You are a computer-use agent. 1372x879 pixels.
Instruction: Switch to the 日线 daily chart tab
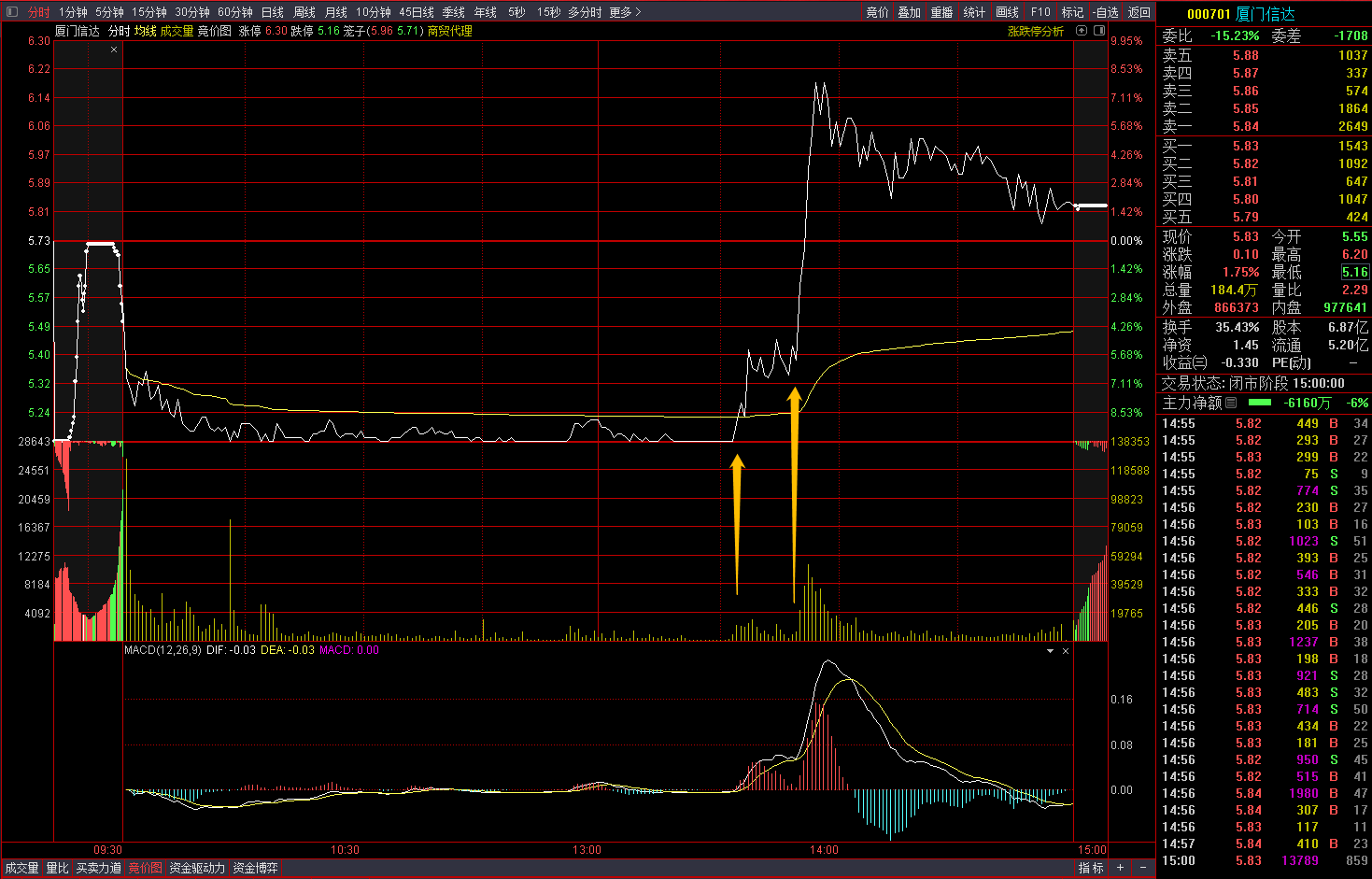click(x=272, y=12)
